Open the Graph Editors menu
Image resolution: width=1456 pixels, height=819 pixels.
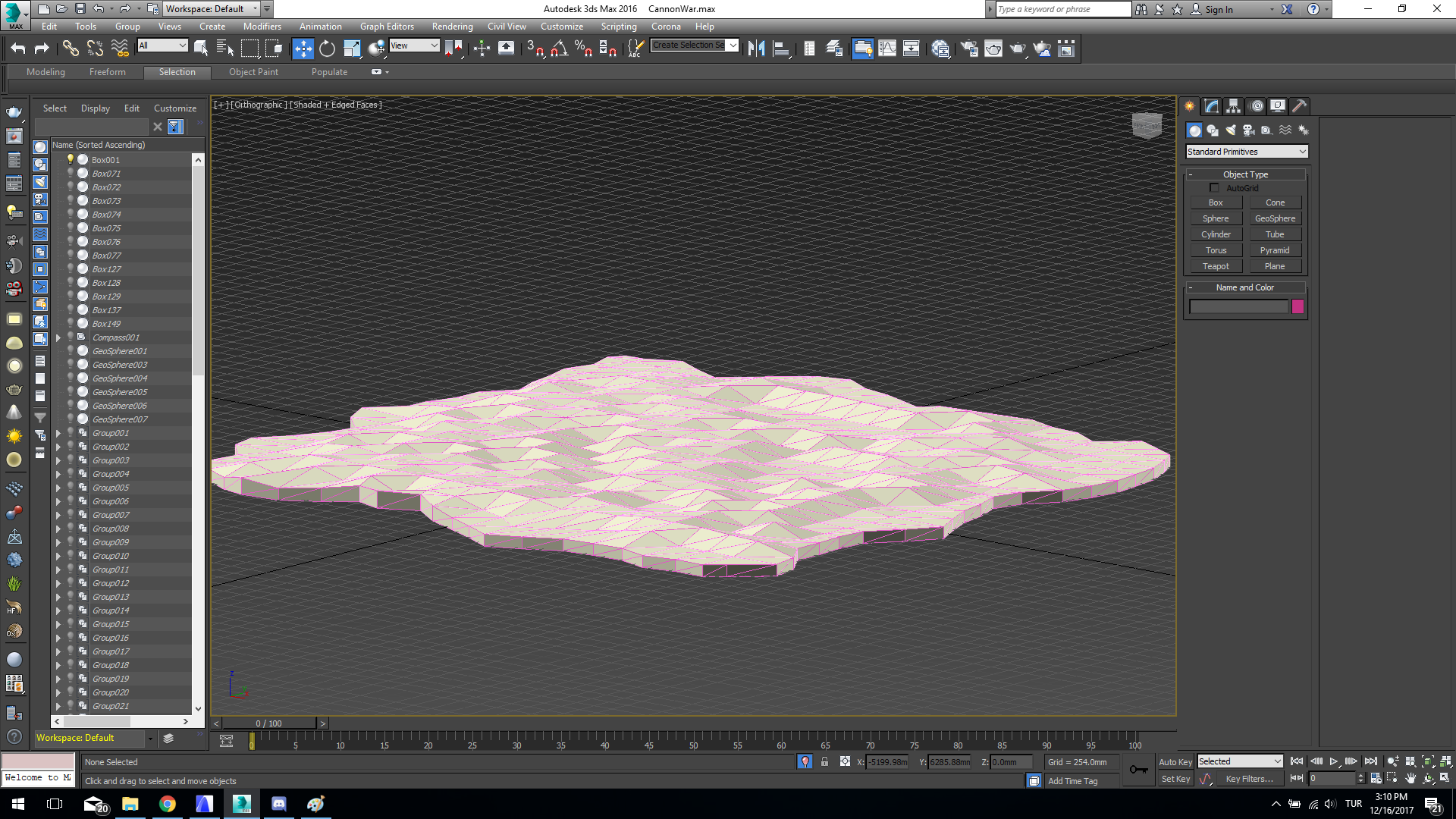[x=387, y=27]
